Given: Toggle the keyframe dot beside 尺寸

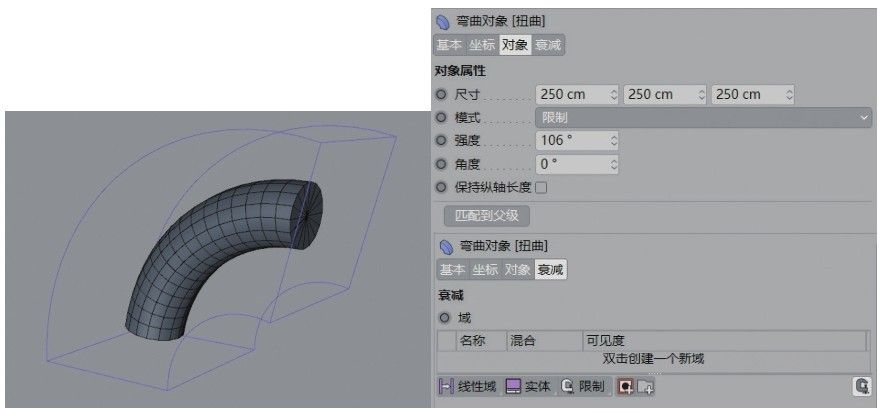Looking at the screenshot, I should pos(442,94).
